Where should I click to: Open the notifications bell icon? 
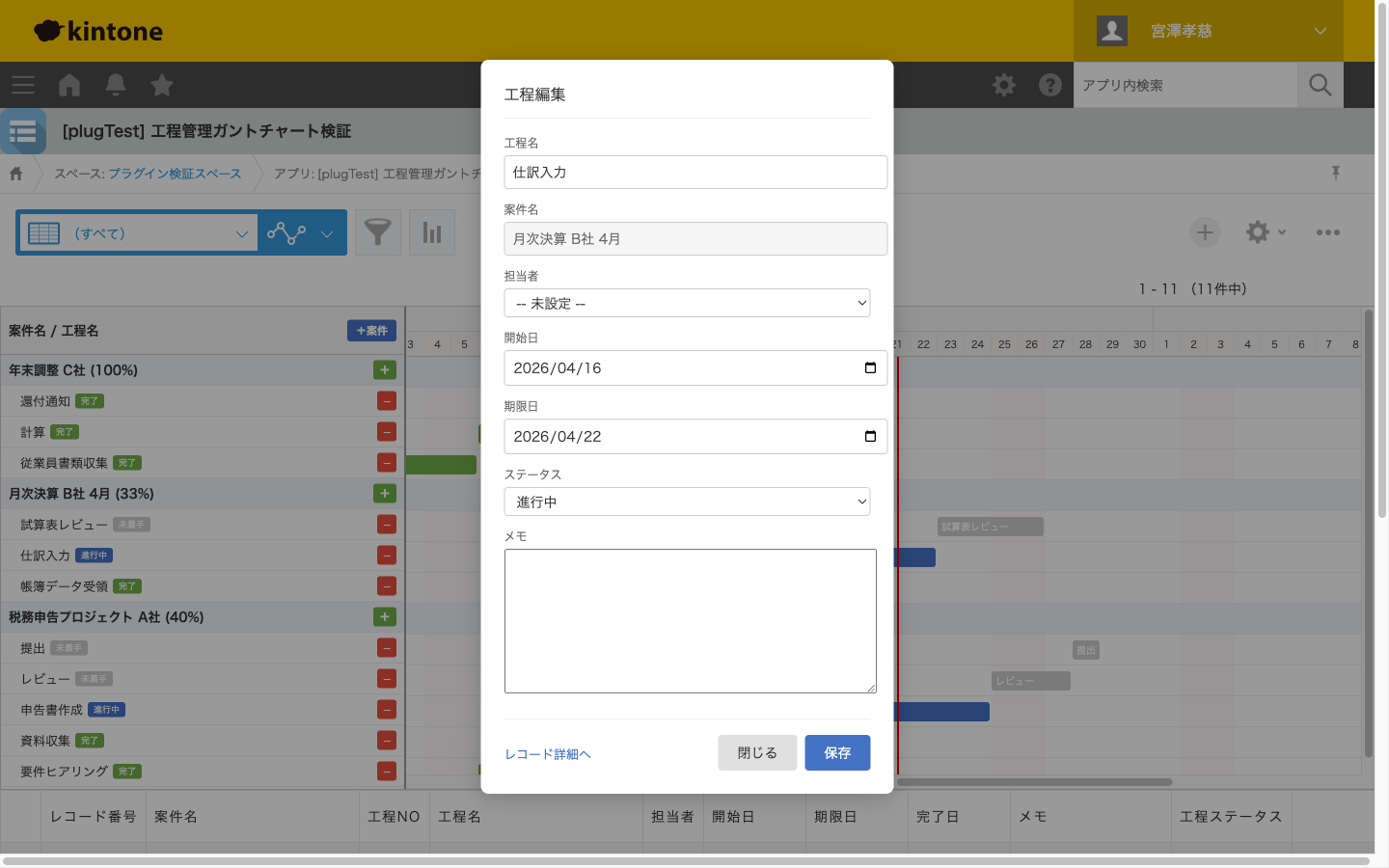(x=116, y=85)
